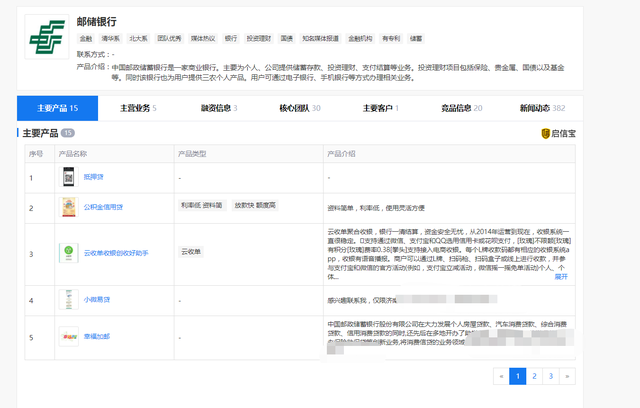The height and width of the screenshot is (408, 640).
Task: Go to pagination page 3
Action: [551, 376]
